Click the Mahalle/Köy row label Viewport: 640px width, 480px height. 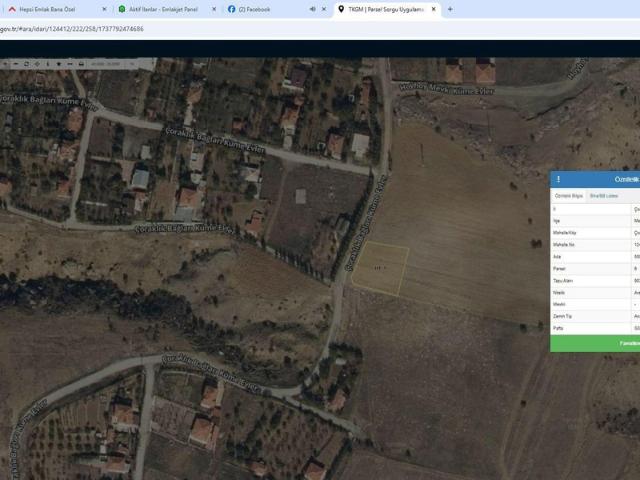pos(564,233)
